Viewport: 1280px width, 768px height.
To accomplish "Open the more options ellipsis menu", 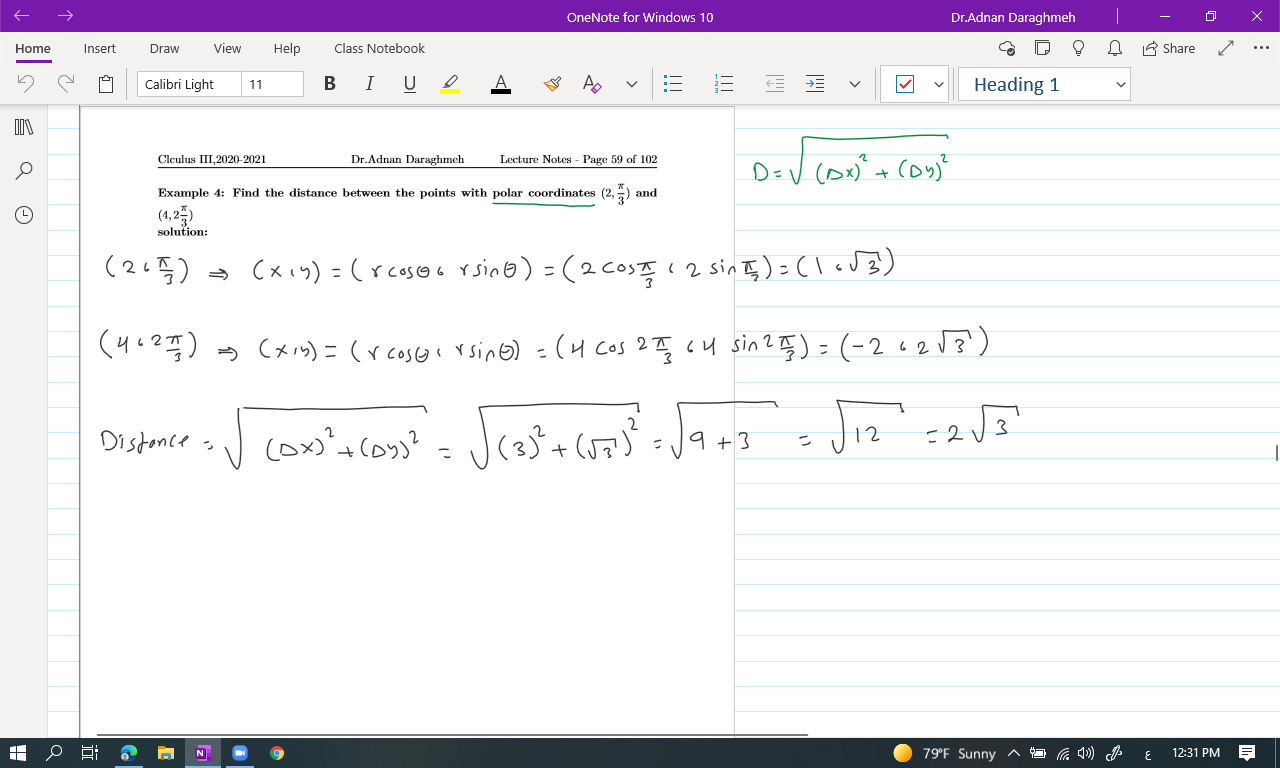I will click(x=1259, y=48).
